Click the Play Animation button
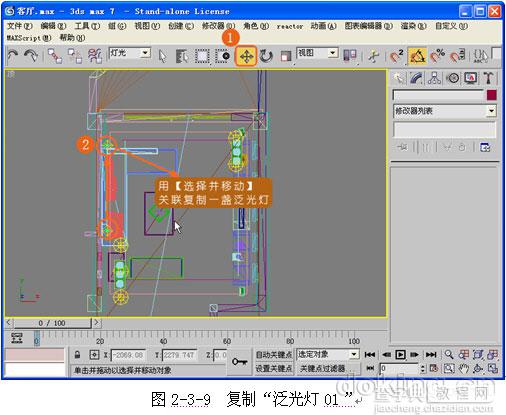The image size is (506, 415). (400, 355)
